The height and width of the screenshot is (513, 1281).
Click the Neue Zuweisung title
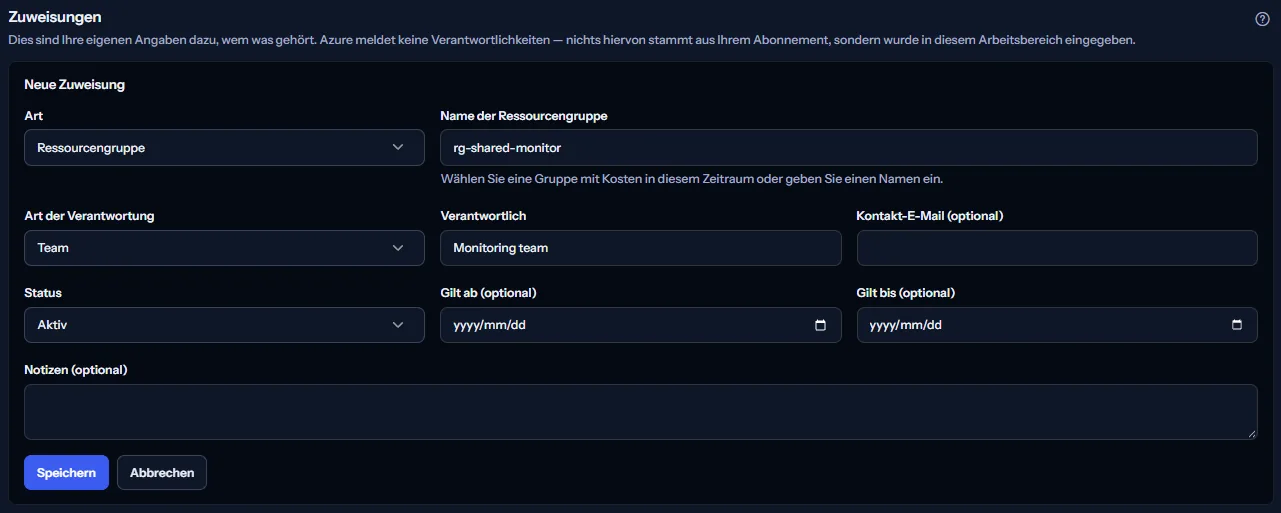point(75,85)
